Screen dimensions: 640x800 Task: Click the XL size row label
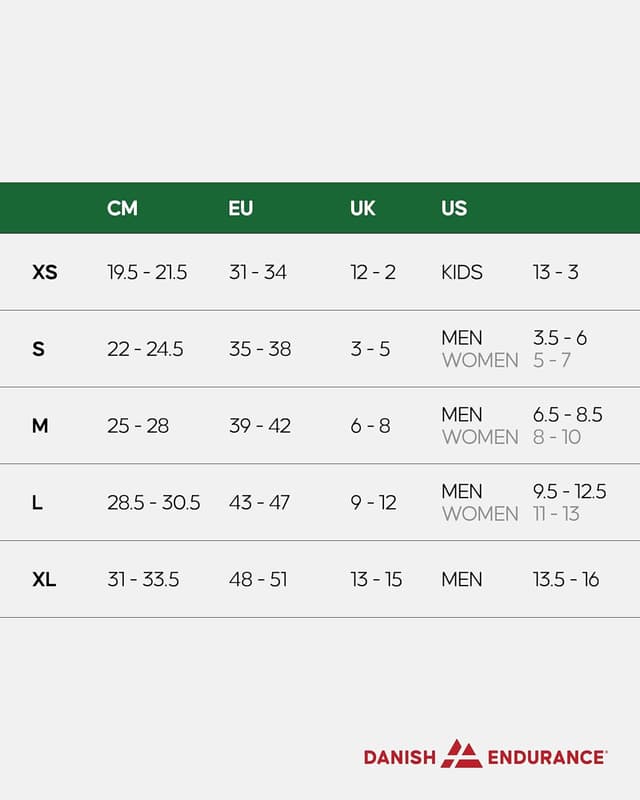pyautogui.click(x=44, y=579)
